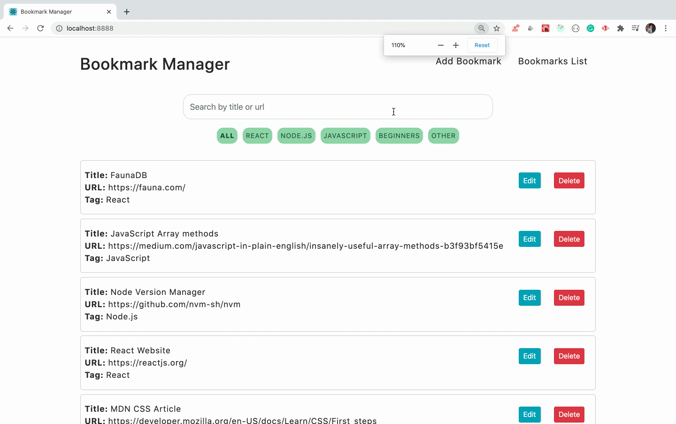Edit the Node Version Manager bookmark
The image size is (676, 424).
(529, 298)
